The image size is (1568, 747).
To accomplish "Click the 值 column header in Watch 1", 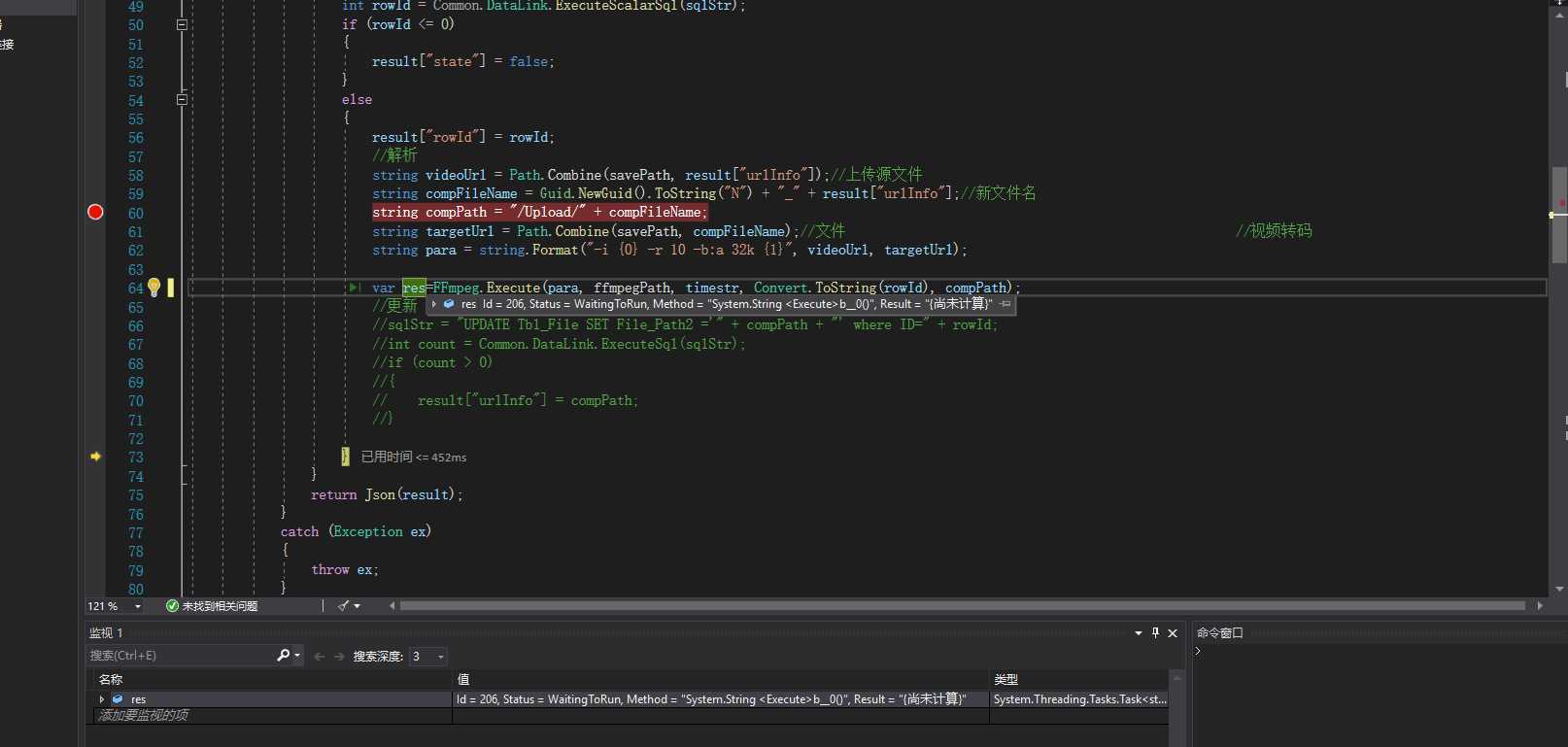I will (x=463, y=679).
